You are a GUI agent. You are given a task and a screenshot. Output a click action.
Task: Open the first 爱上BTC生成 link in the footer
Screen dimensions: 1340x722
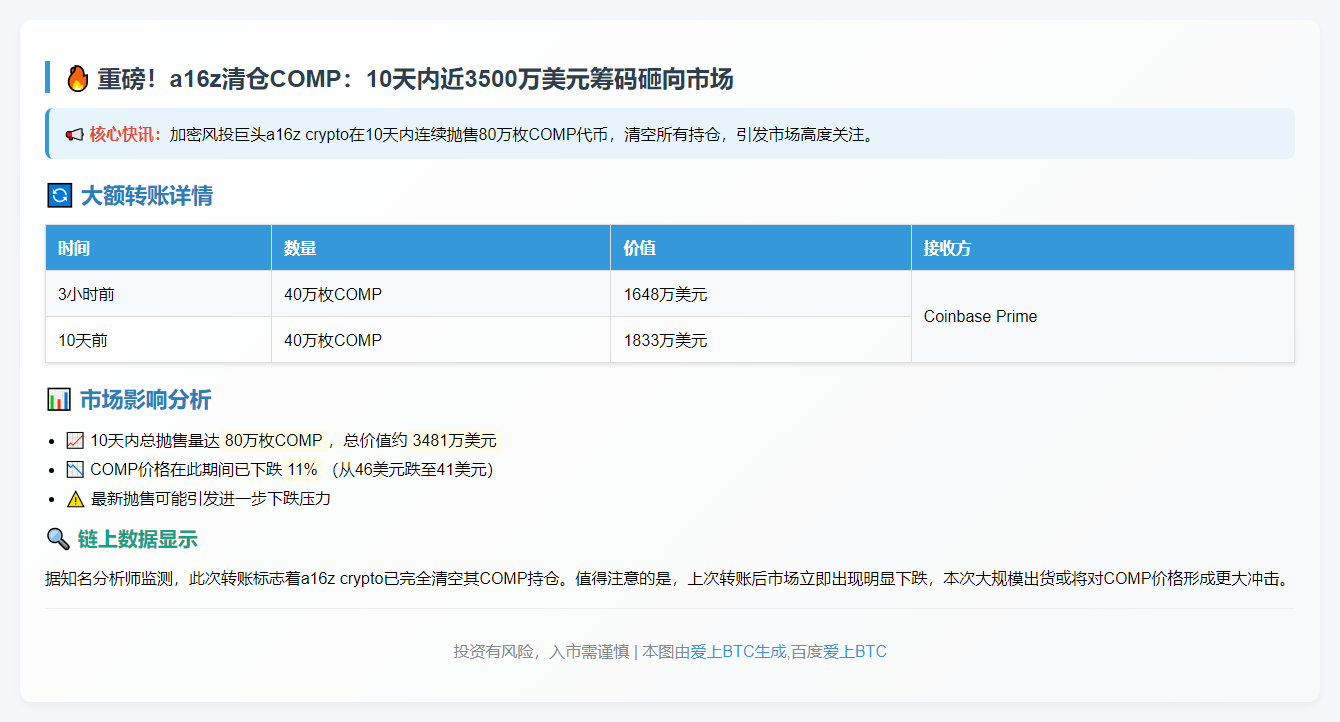point(738,651)
